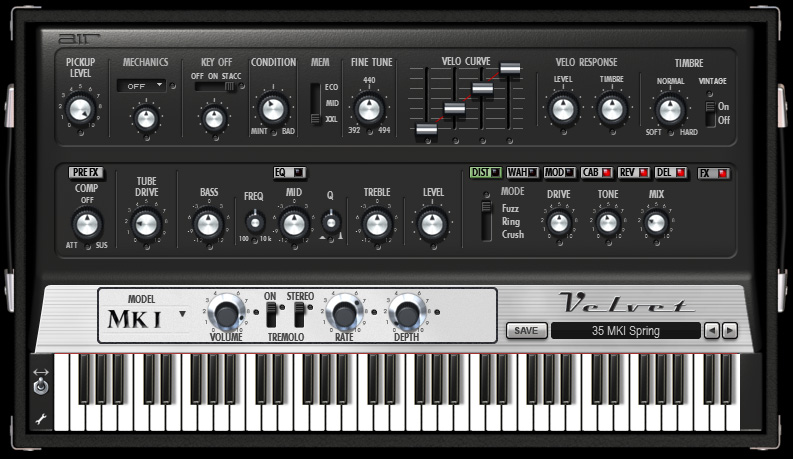Toggle the Tremolo ON switch
Viewport: 793px width, 459px height.
270,315
